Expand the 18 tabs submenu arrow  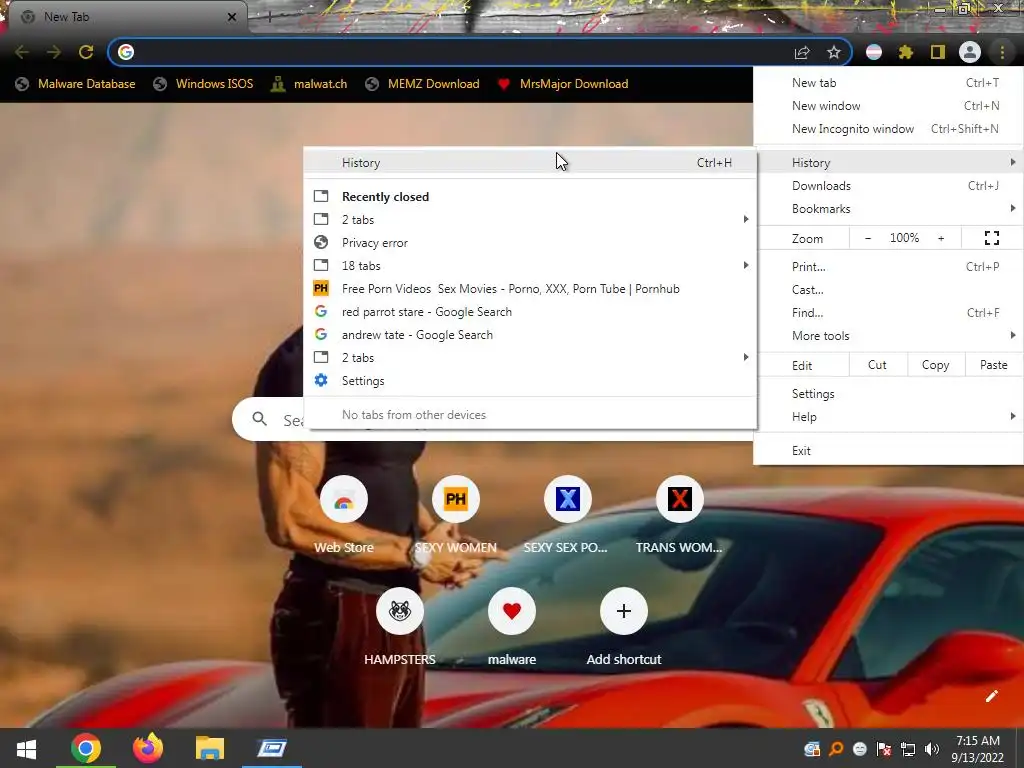(x=746, y=265)
